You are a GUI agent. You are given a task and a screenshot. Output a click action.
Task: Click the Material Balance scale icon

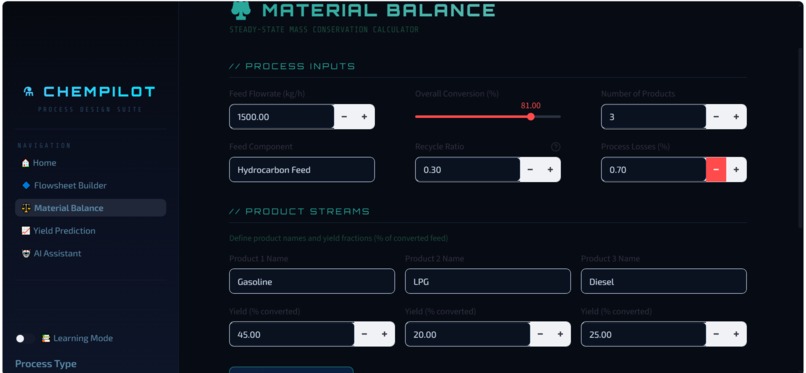coord(26,208)
